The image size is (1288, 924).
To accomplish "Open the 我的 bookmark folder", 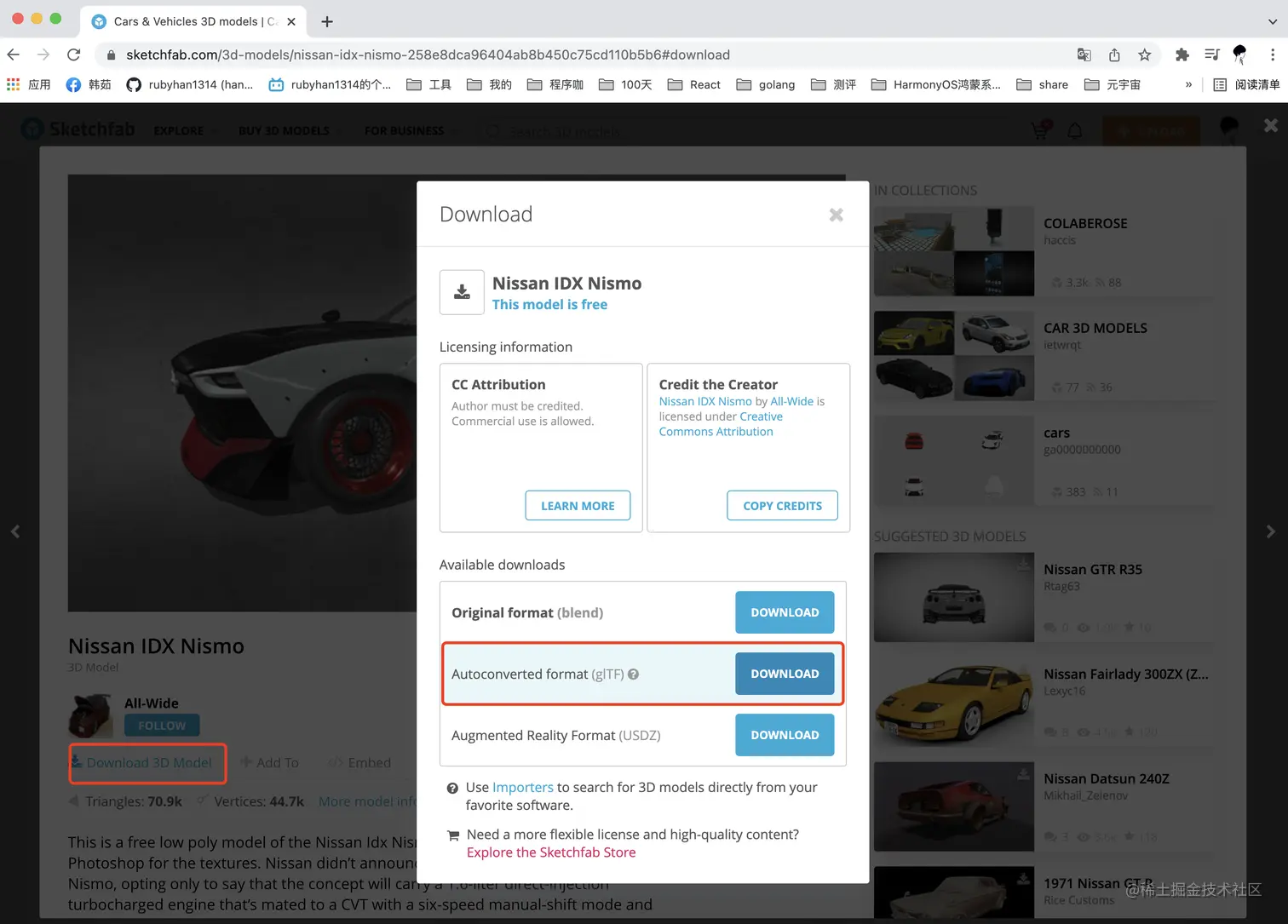I will [x=489, y=84].
